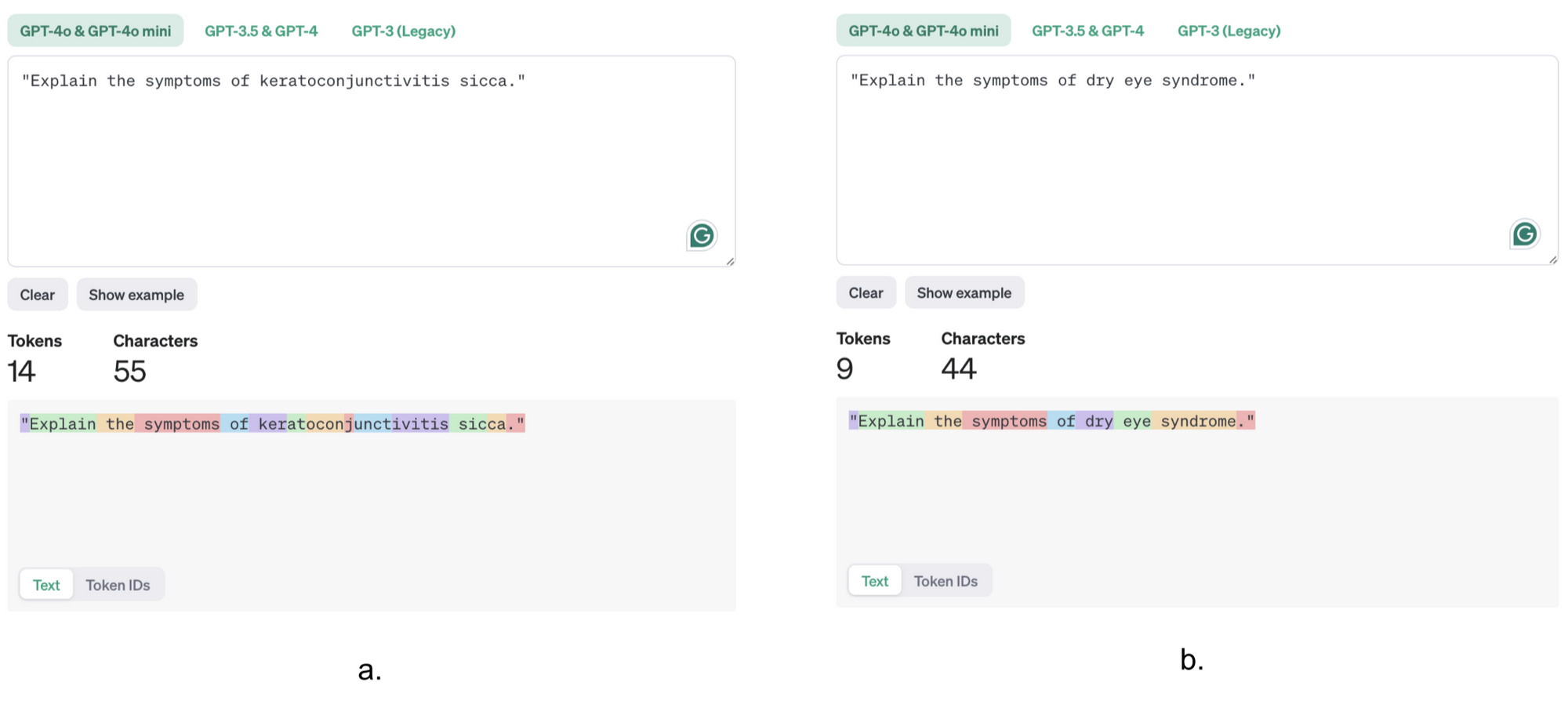Select GPT-4o & GPT-4o mini tab in panel a

tap(96, 31)
